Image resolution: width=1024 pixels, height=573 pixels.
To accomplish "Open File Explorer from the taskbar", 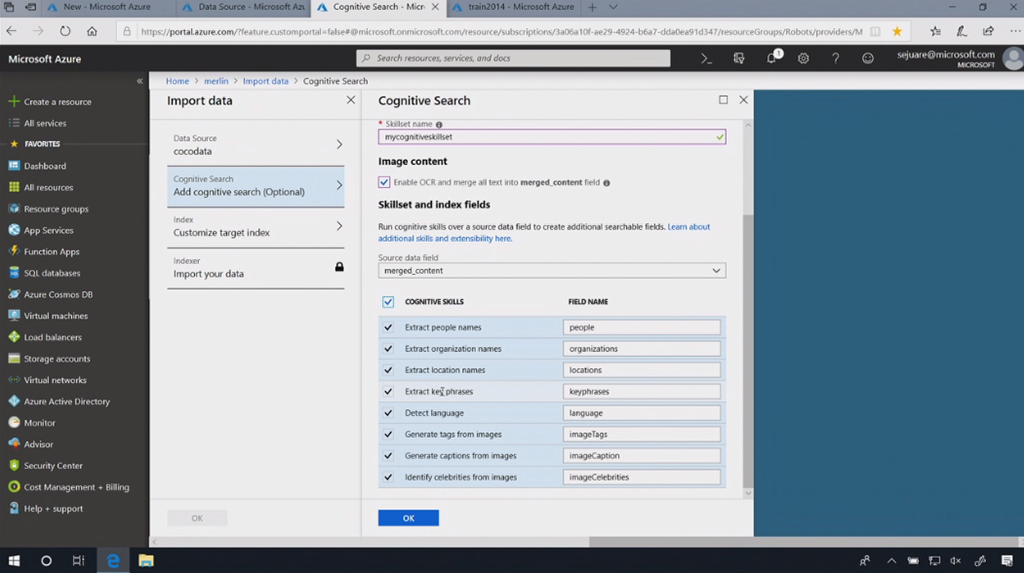I will coord(145,561).
